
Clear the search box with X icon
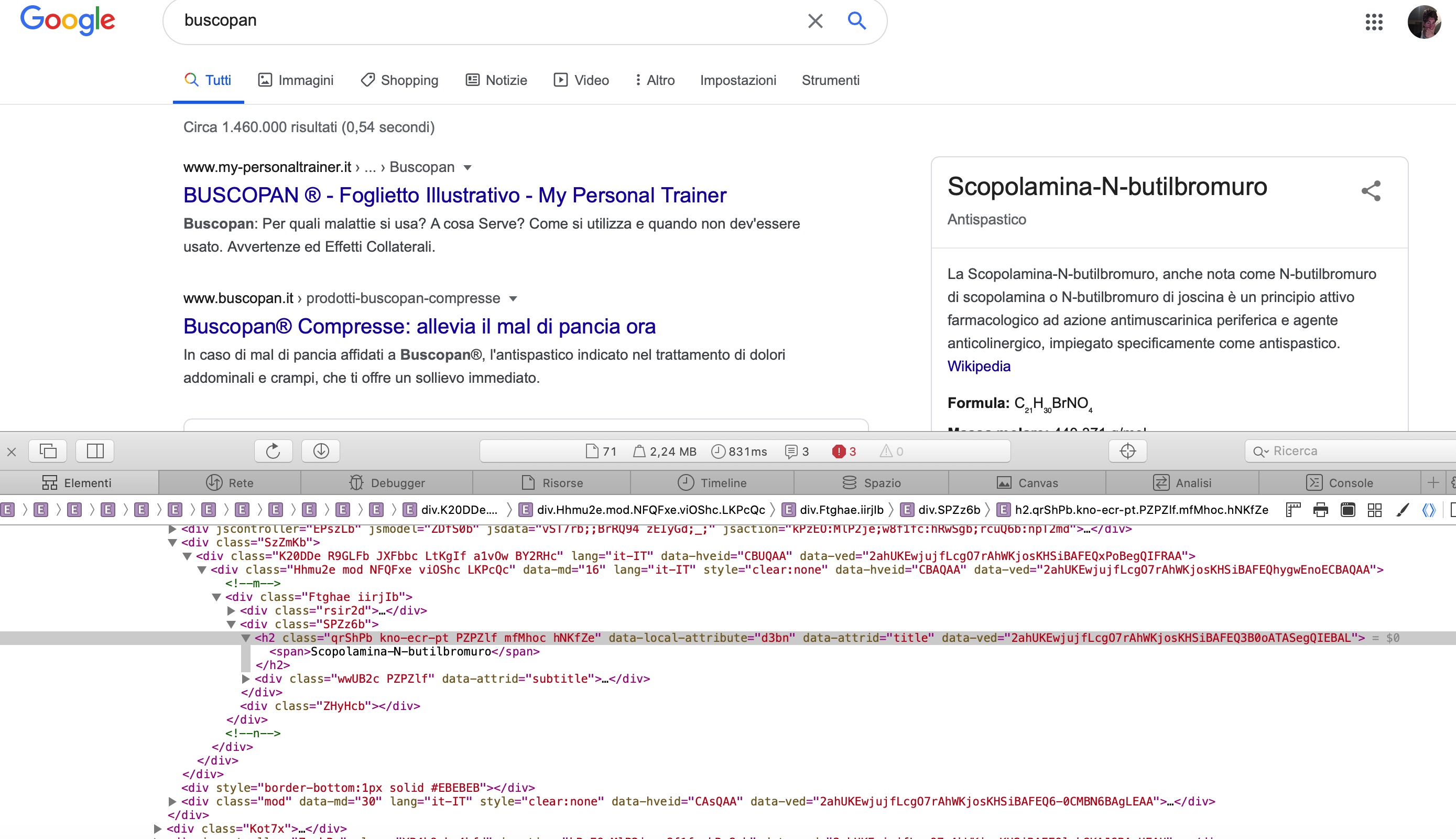tap(815, 21)
